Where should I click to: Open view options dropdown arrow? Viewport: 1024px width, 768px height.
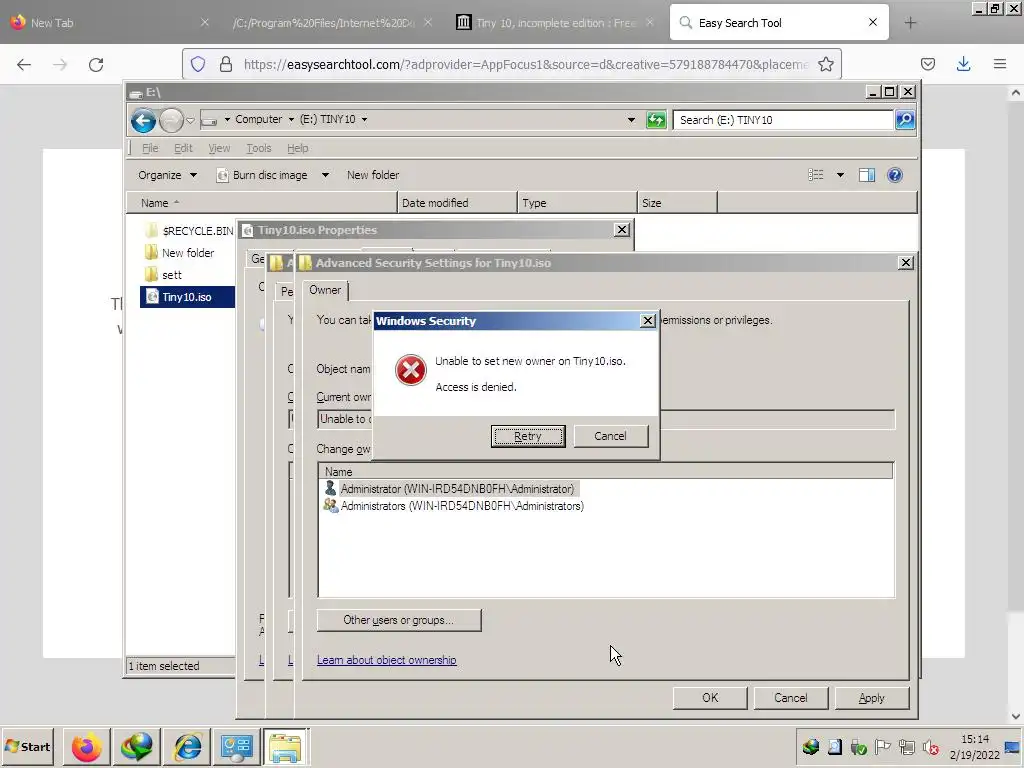click(x=840, y=175)
